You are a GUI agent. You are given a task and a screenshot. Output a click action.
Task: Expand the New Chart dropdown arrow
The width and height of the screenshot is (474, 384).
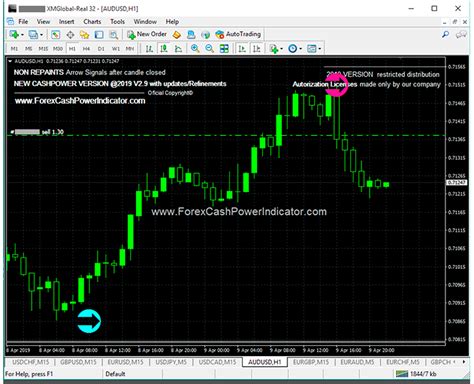(x=22, y=35)
